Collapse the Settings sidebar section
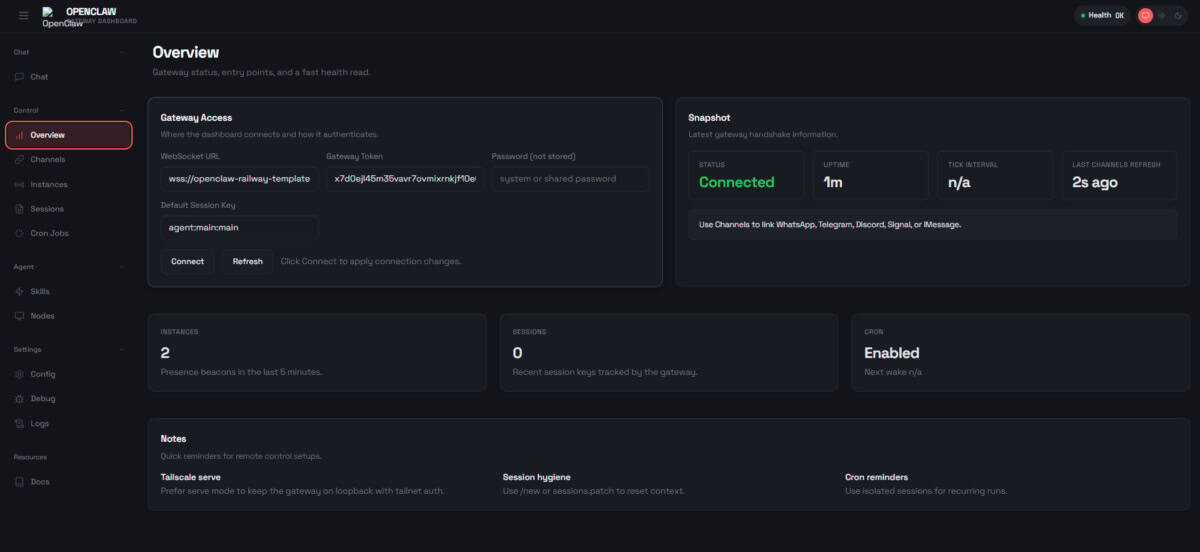 122,350
